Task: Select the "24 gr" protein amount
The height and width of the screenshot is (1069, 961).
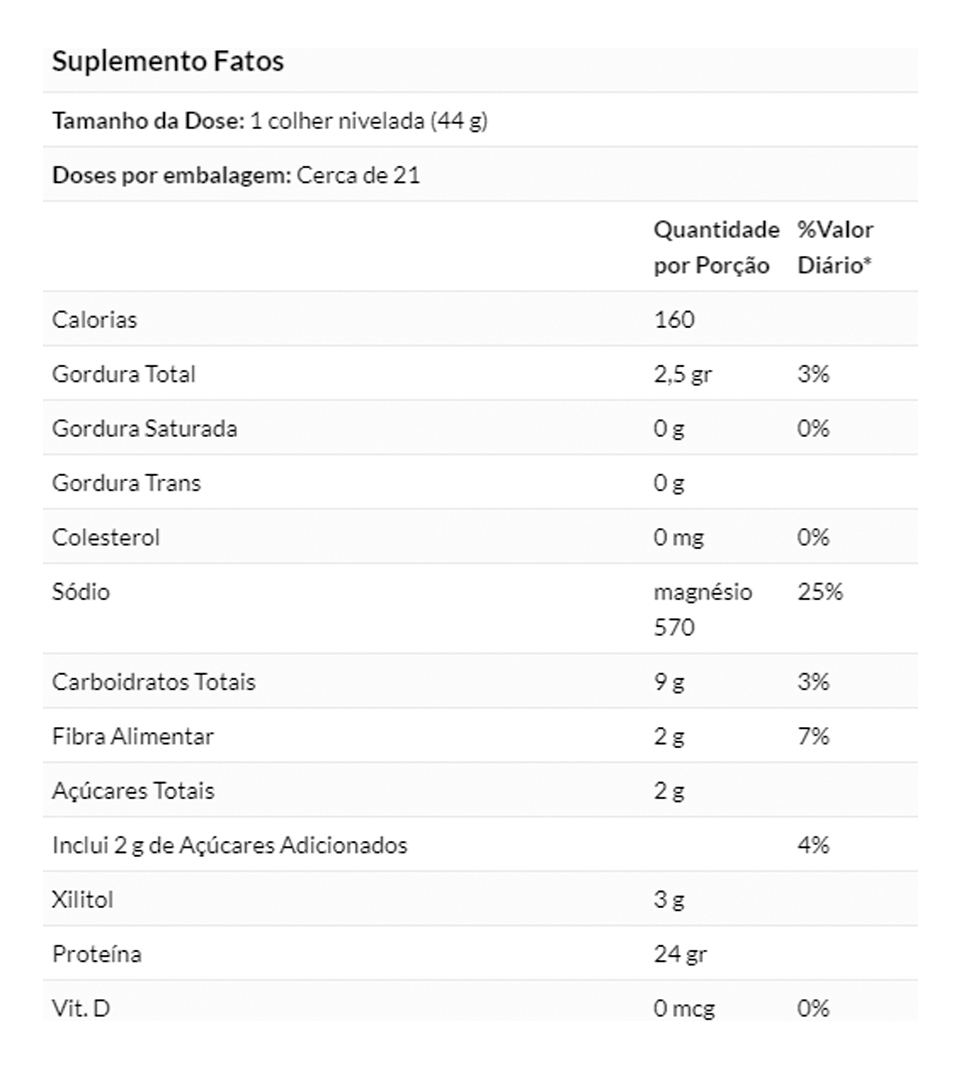Action: (x=680, y=954)
